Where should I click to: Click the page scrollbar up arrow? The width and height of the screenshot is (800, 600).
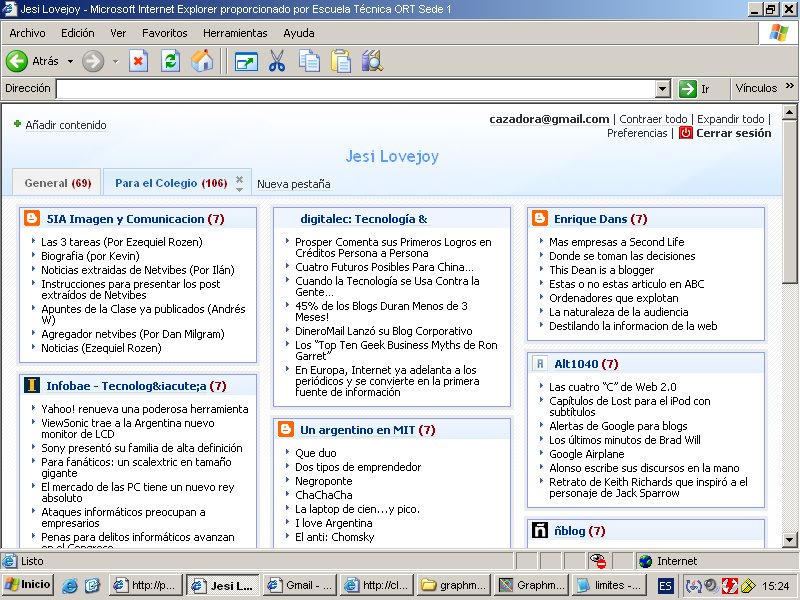pos(789,112)
